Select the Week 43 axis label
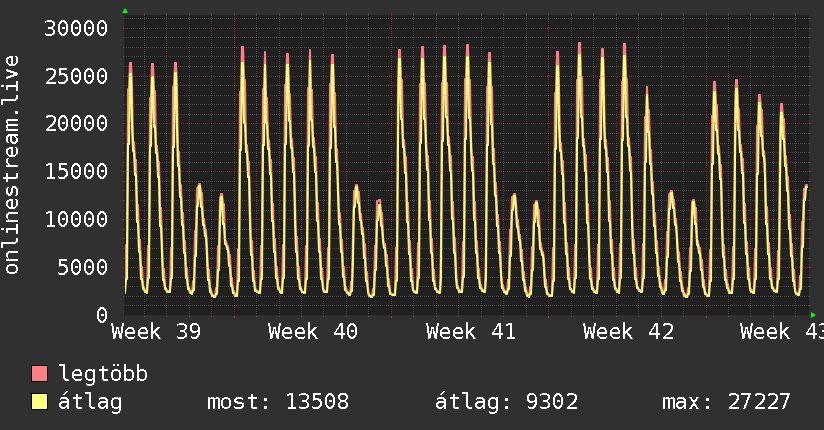The height and width of the screenshot is (430, 824). (782, 332)
